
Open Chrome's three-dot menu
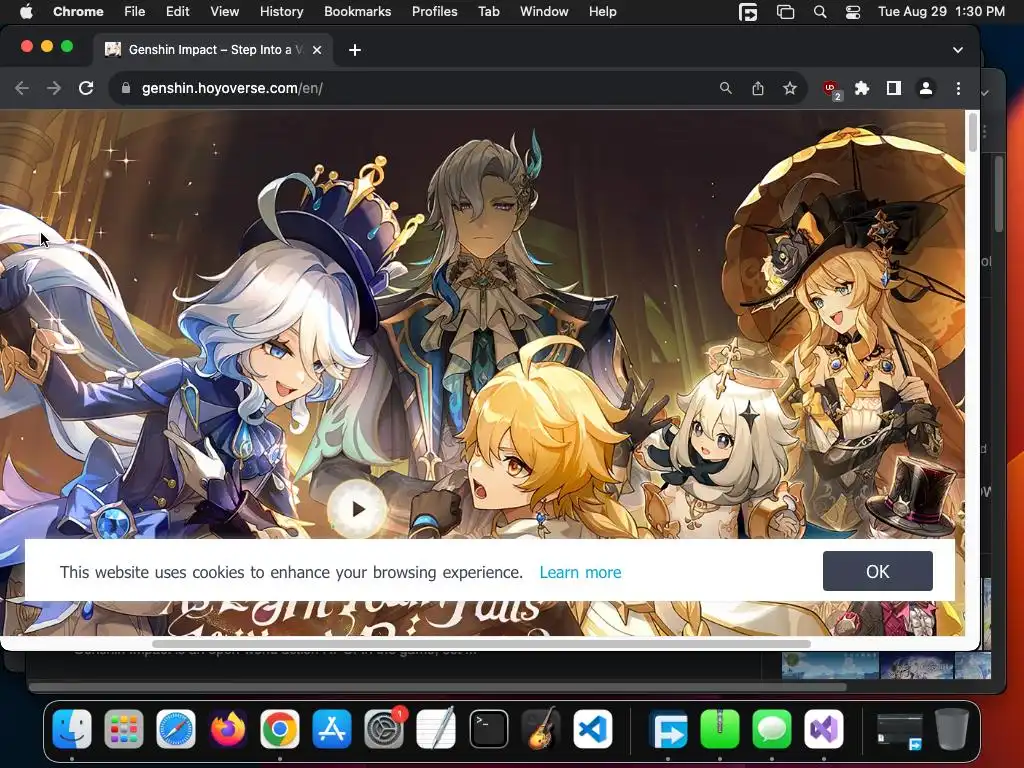point(958,88)
